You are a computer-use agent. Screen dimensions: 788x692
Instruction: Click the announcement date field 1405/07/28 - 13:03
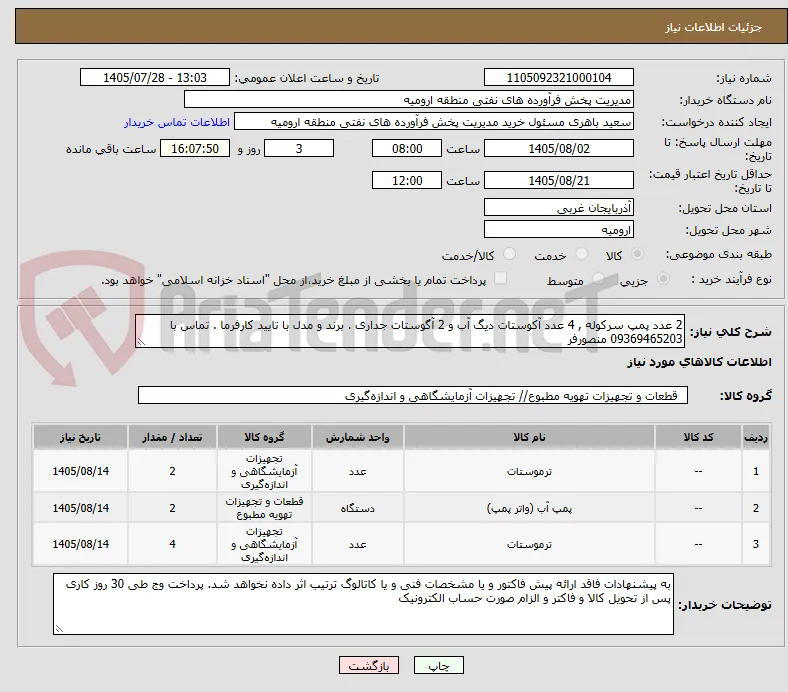coord(155,77)
